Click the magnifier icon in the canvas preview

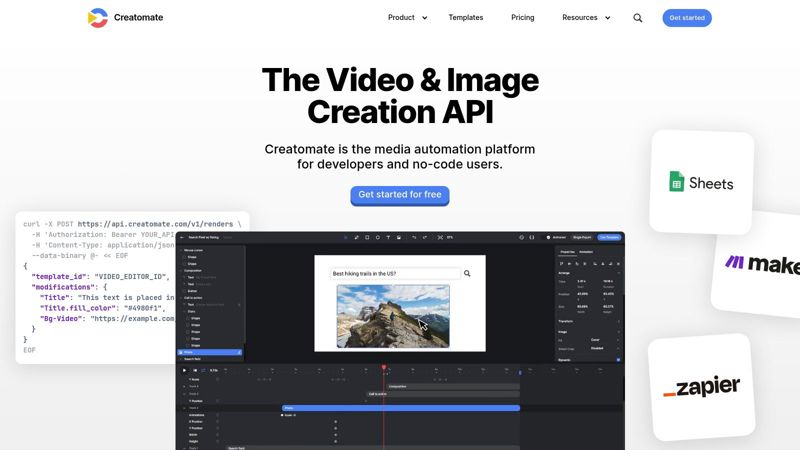467,273
